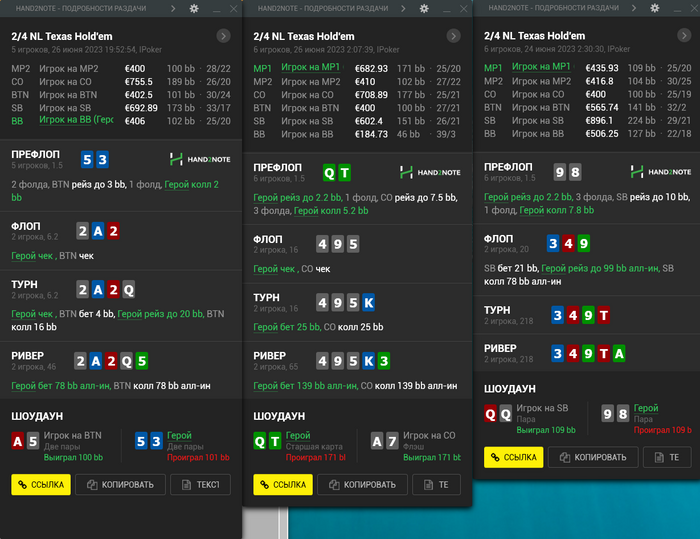Click КОПИРОВАТЬ in the Q T hand window

click(x=362, y=485)
